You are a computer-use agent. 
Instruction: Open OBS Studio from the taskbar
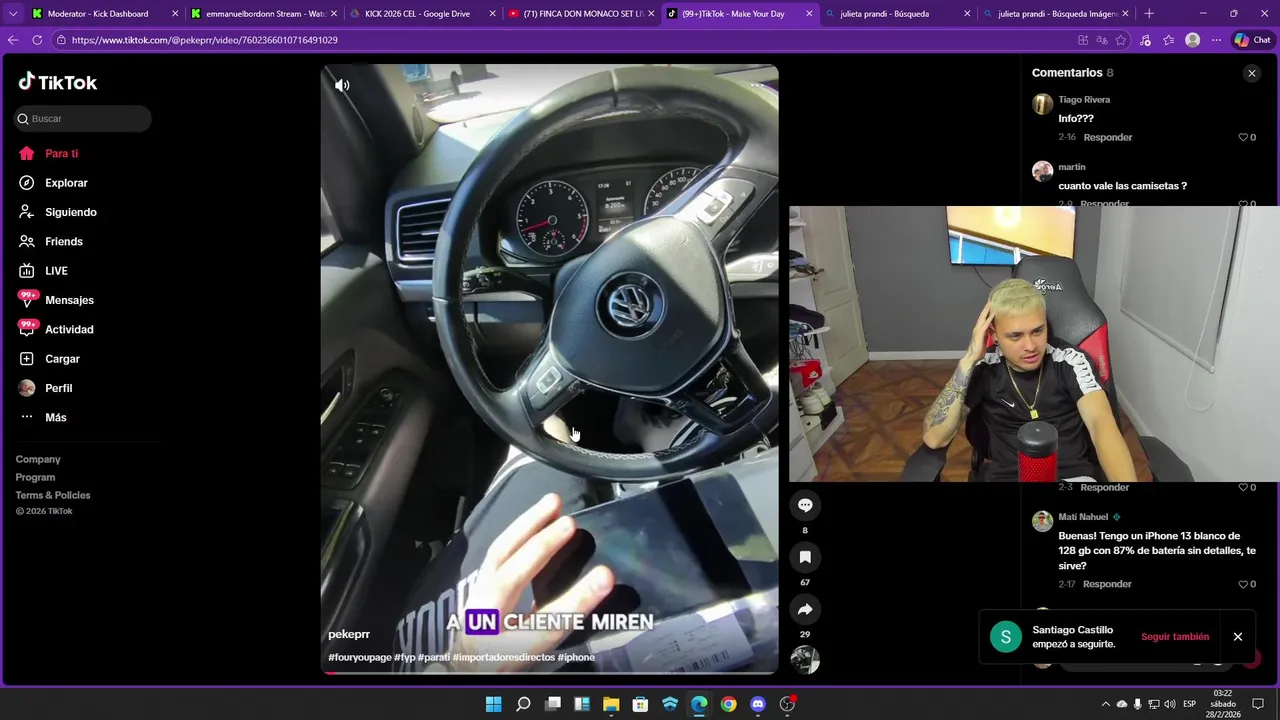point(788,704)
